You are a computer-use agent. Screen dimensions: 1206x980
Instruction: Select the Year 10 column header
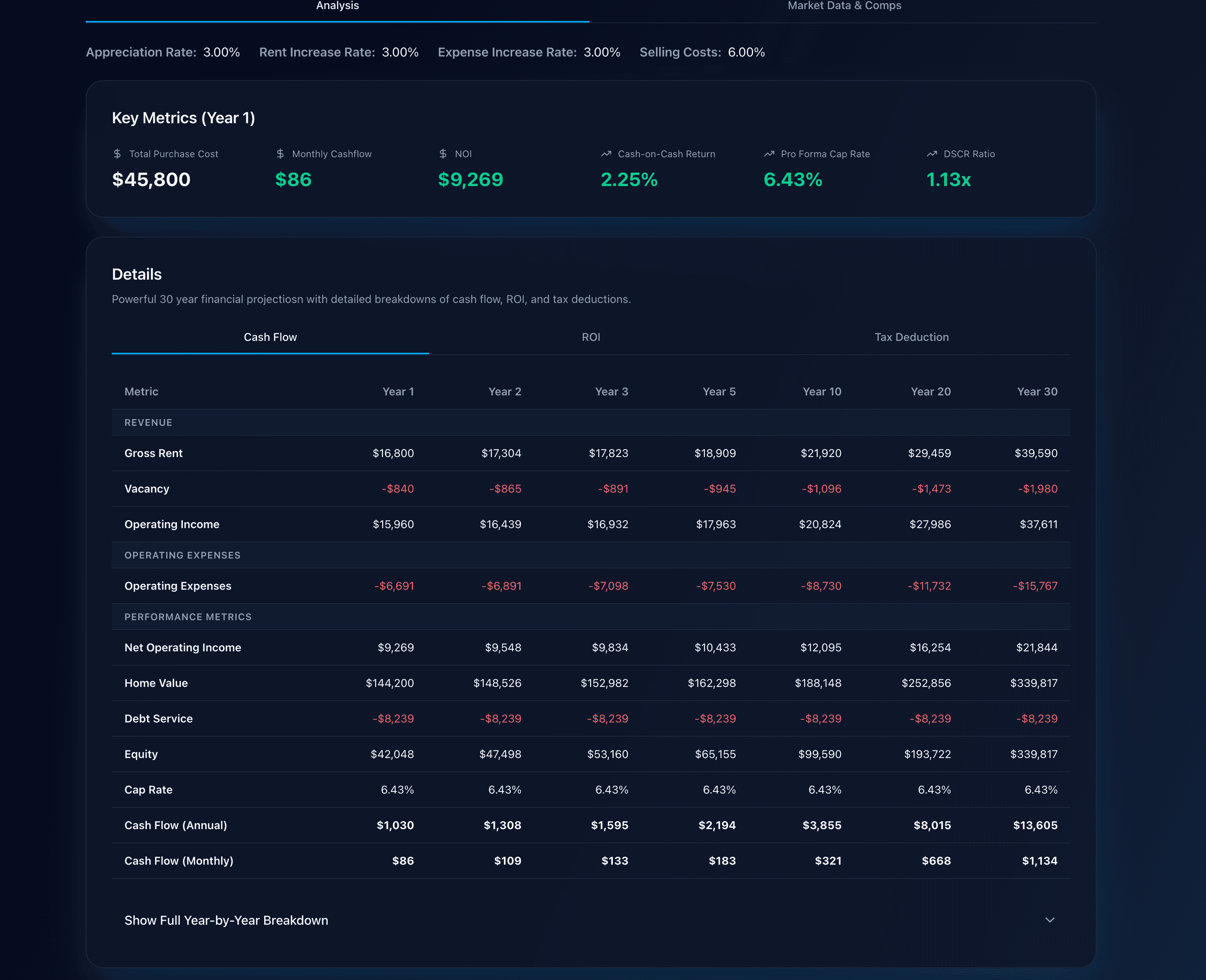point(822,391)
